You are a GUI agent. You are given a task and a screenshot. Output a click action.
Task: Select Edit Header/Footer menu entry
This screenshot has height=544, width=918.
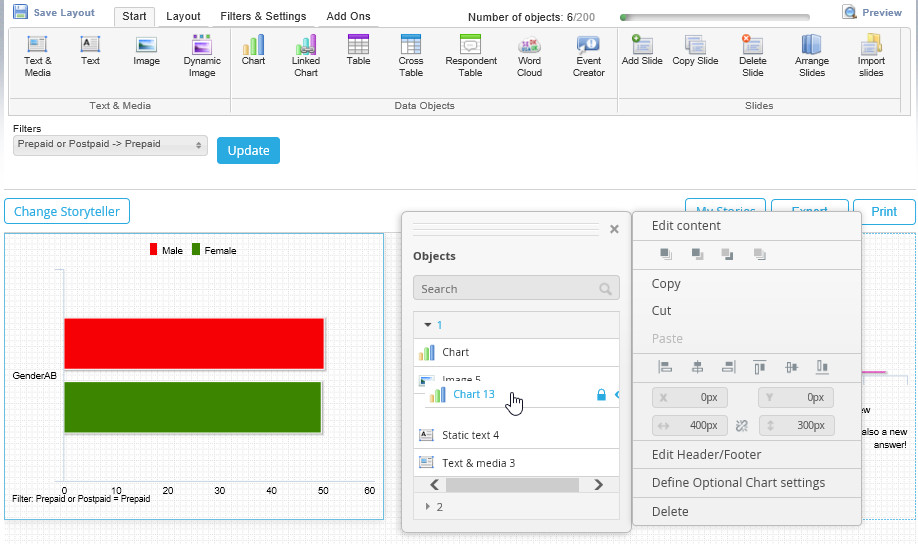click(706, 454)
